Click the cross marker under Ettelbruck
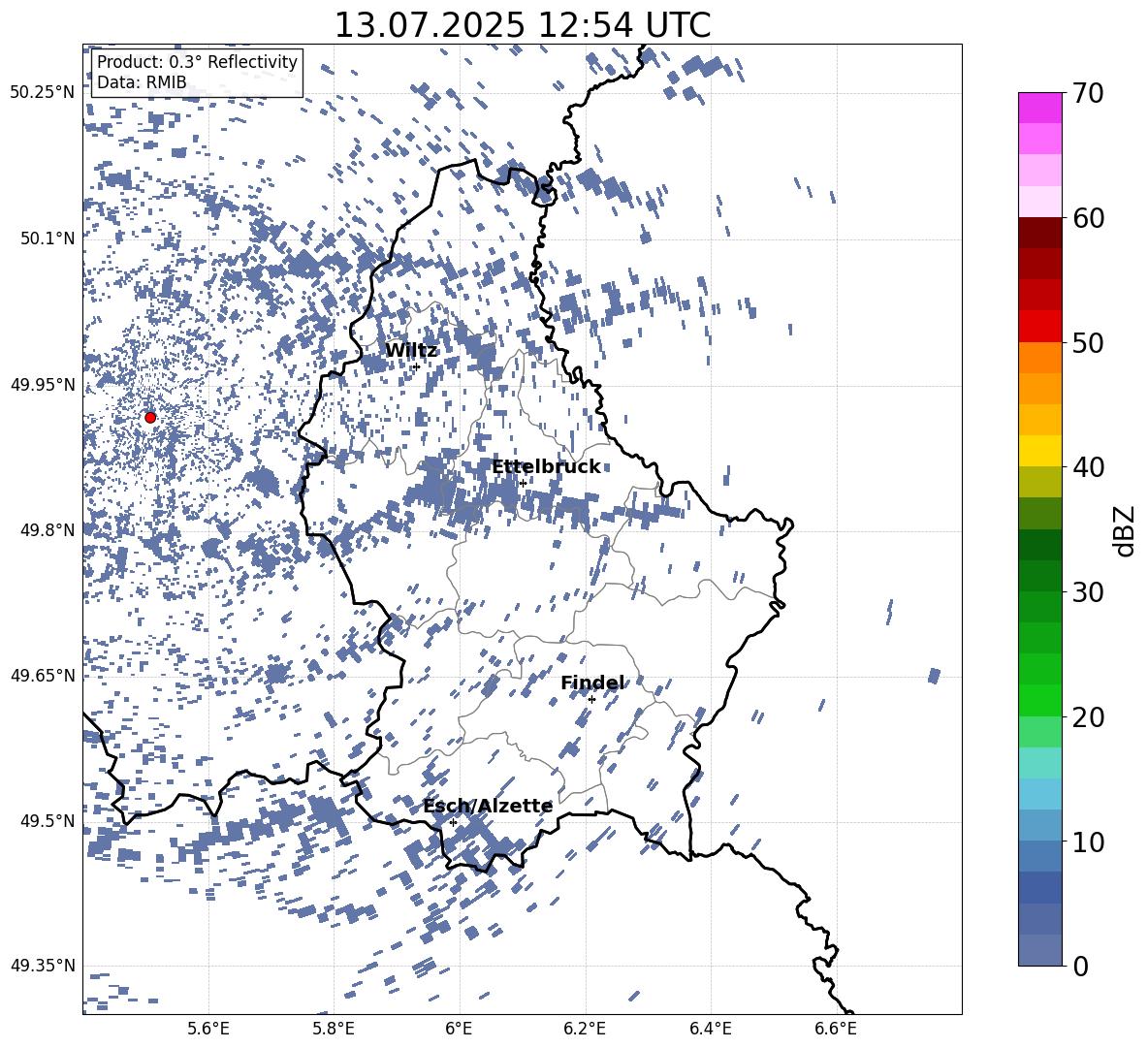This screenshot has height=1048, width=1148. click(x=523, y=483)
